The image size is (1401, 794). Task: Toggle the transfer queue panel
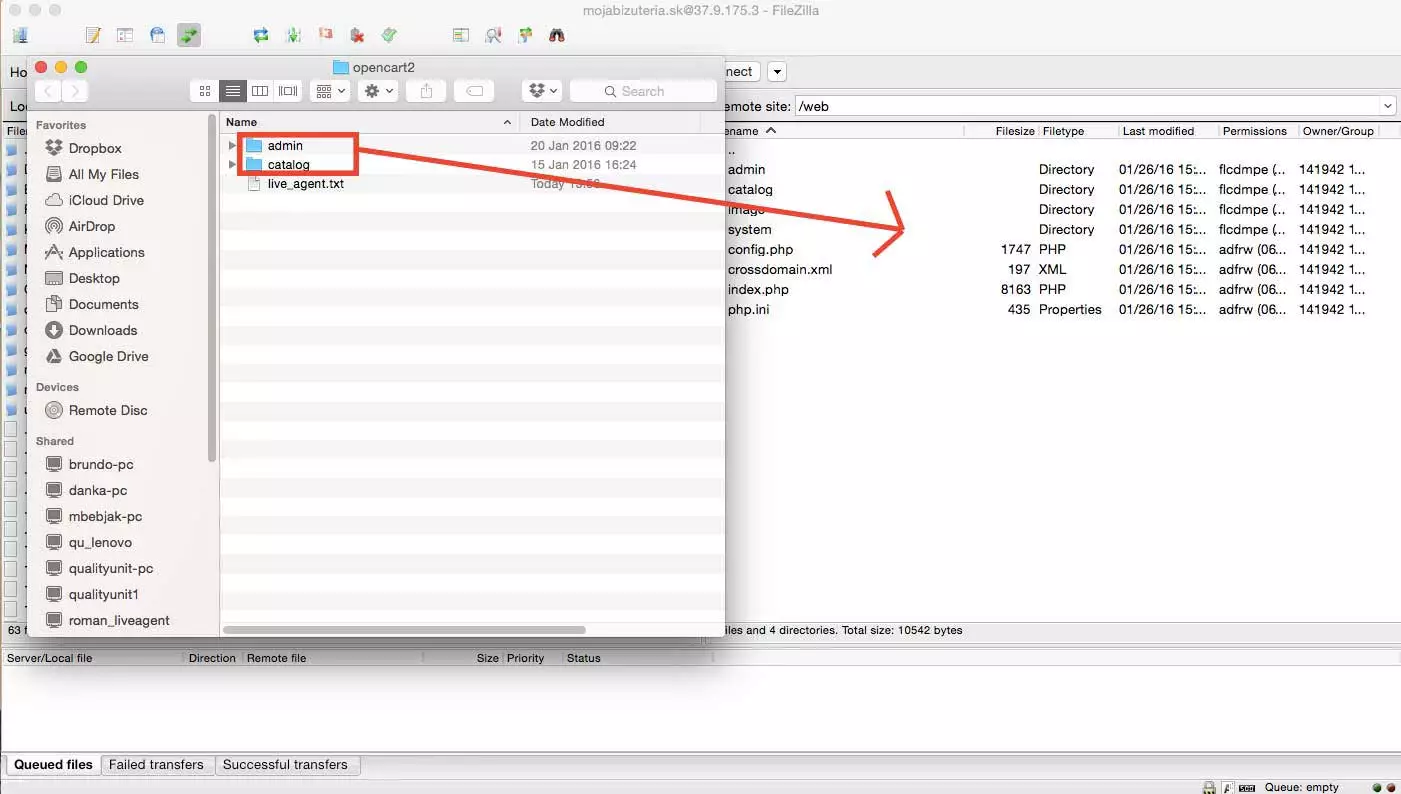(189, 34)
